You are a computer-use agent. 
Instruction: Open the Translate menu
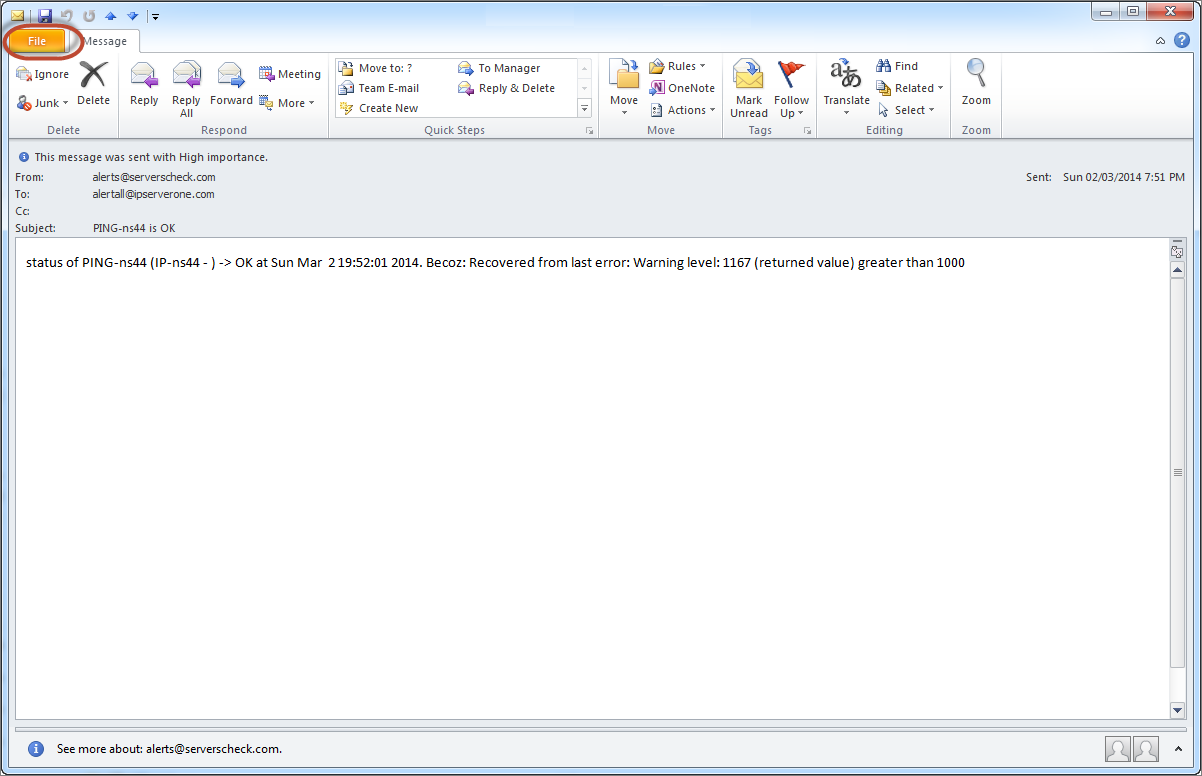pyautogui.click(x=846, y=90)
